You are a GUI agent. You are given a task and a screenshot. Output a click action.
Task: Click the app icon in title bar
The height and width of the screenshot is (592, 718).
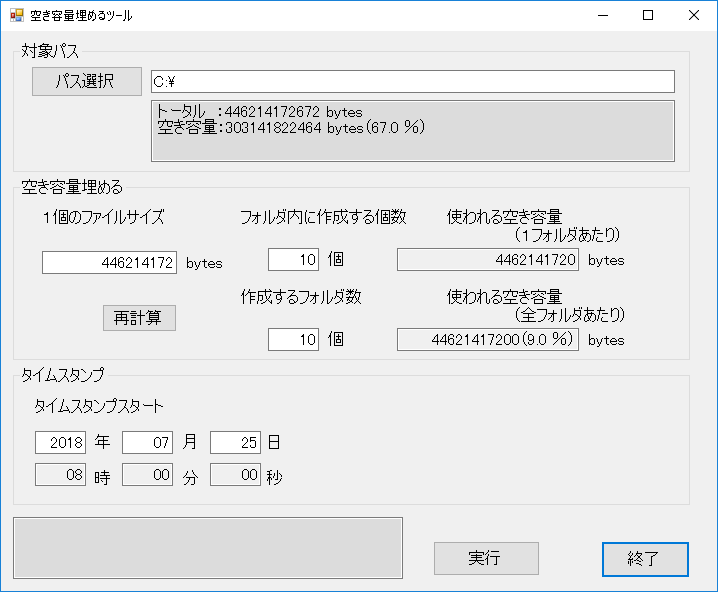point(16,16)
